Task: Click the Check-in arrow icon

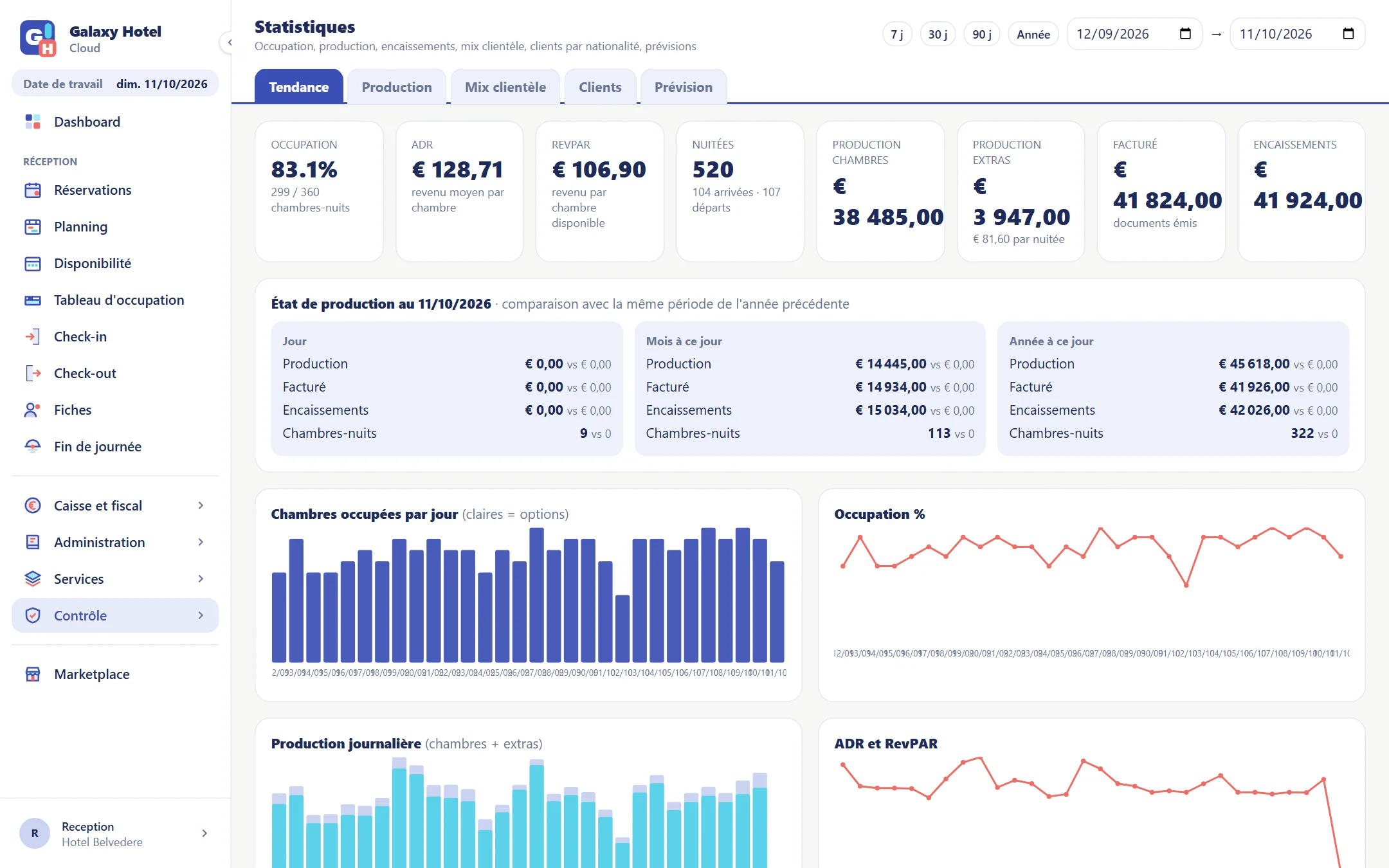Action: [x=33, y=337]
